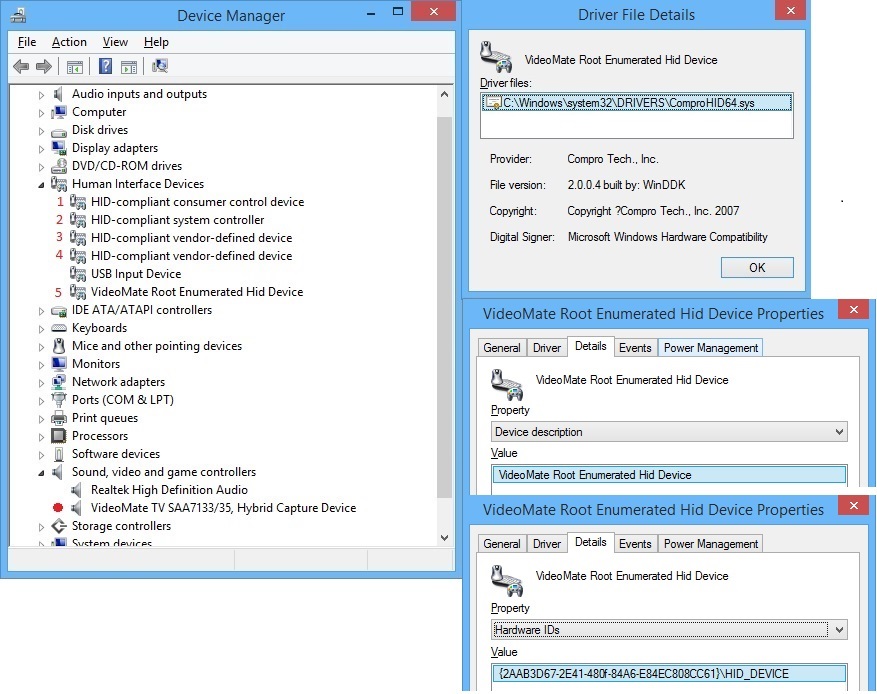
Task: Select the Ports (COM & LPT) icon
Action: [59, 400]
